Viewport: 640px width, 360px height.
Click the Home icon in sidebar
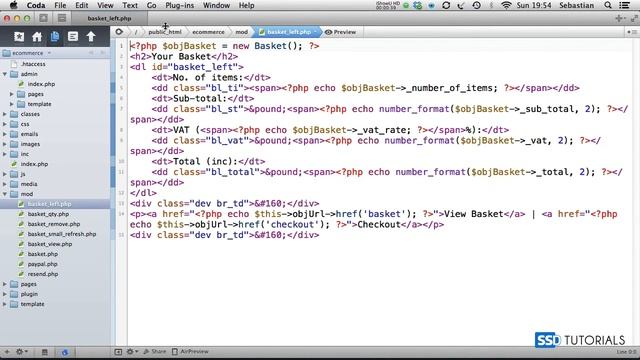click(37, 36)
